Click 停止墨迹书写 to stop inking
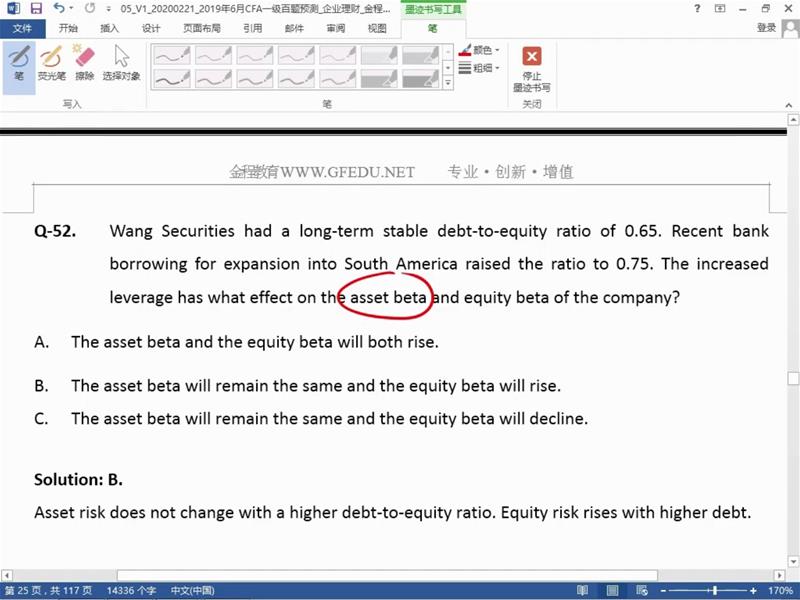This screenshot has height=600, width=800. click(x=532, y=69)
